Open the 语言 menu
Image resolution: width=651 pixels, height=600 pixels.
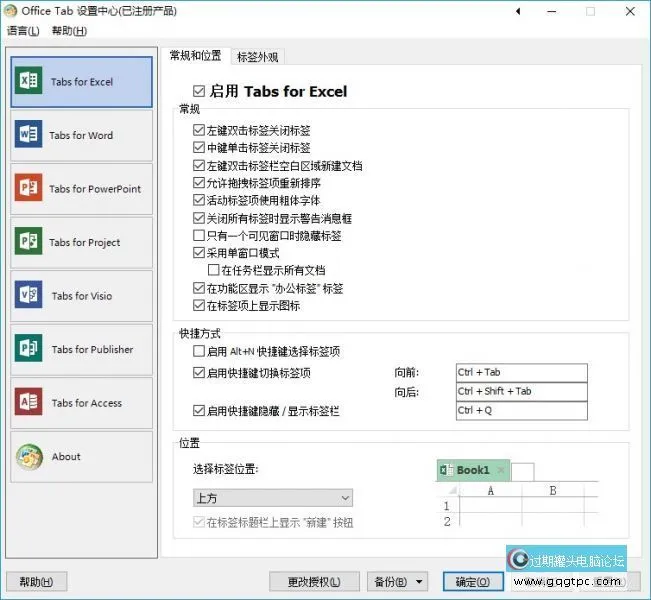coord(23,31)
